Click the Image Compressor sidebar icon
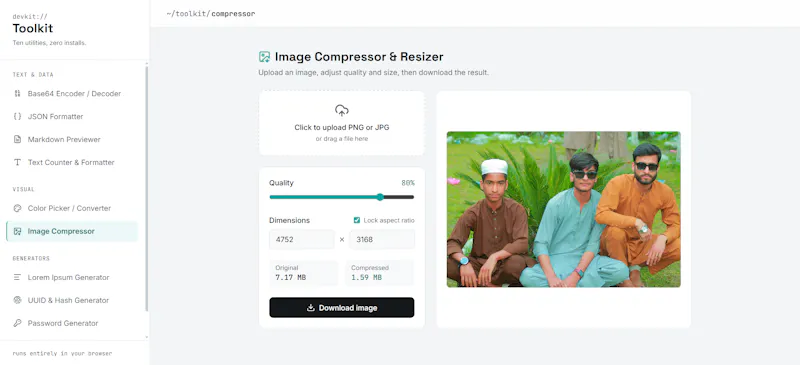The height and width of the screenshot is (365, 800). click(x=17, y=231)
